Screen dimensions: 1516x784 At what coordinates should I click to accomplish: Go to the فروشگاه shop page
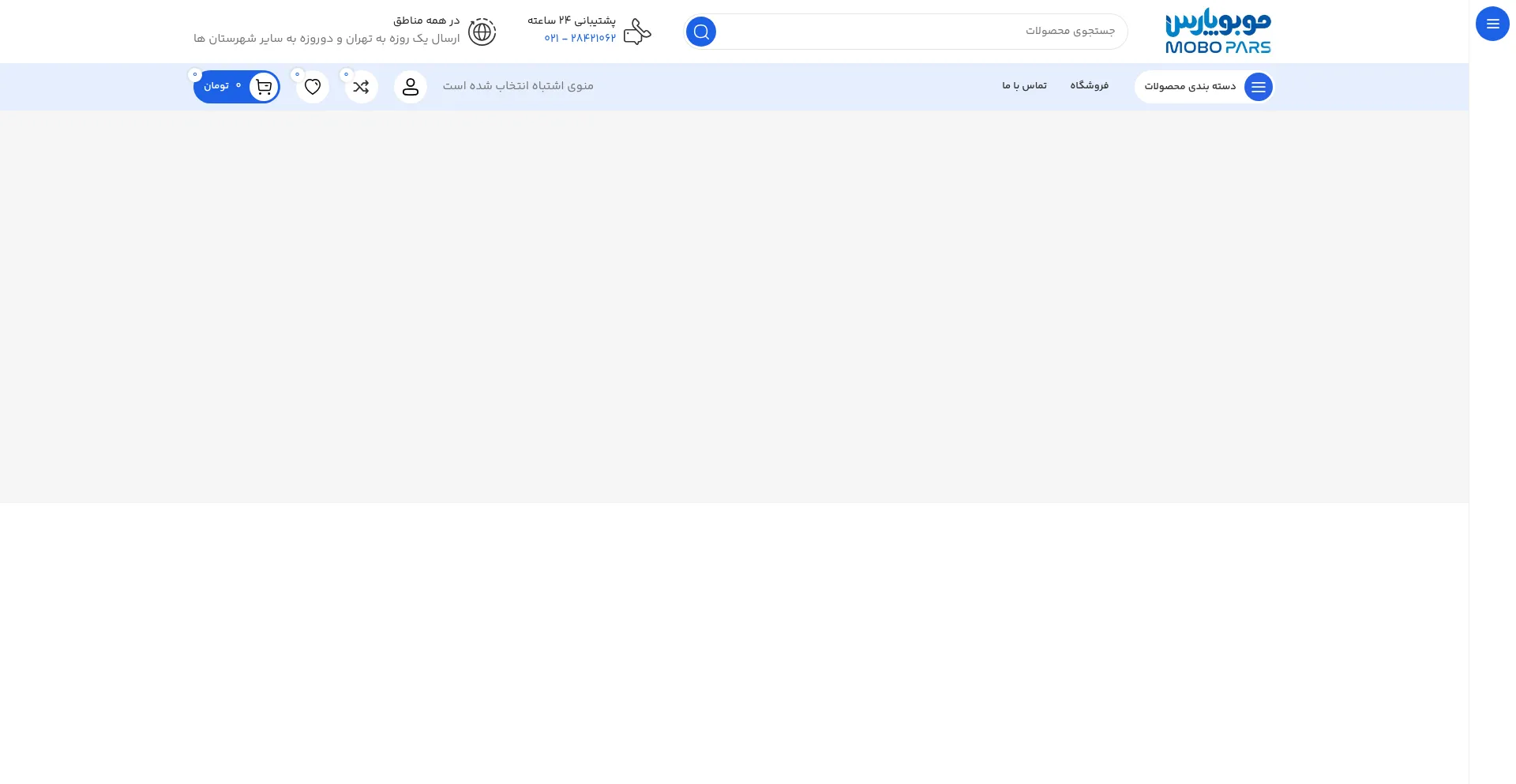coord(1090,85)
